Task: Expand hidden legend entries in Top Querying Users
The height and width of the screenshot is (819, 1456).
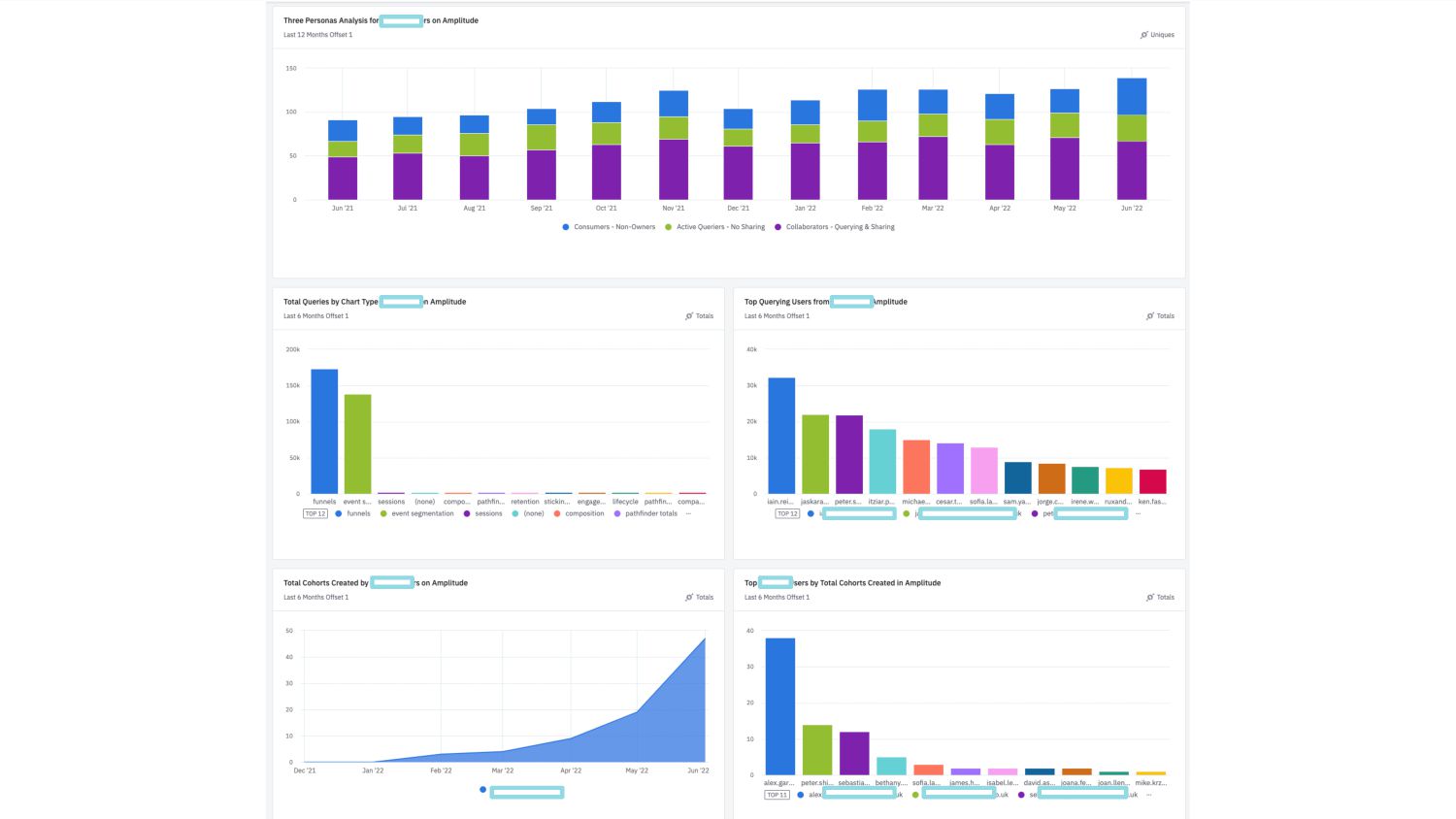Action: (x=1138, y=513)
